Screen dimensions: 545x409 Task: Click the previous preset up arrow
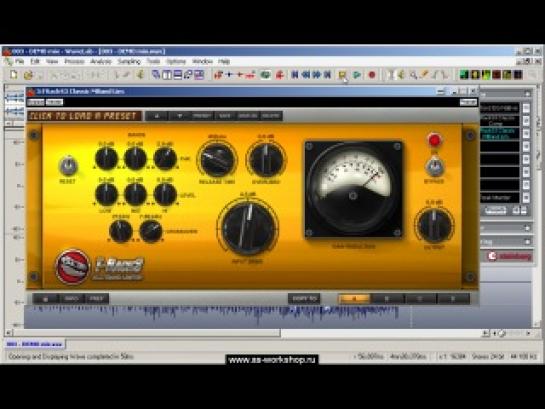click(157, 116)
